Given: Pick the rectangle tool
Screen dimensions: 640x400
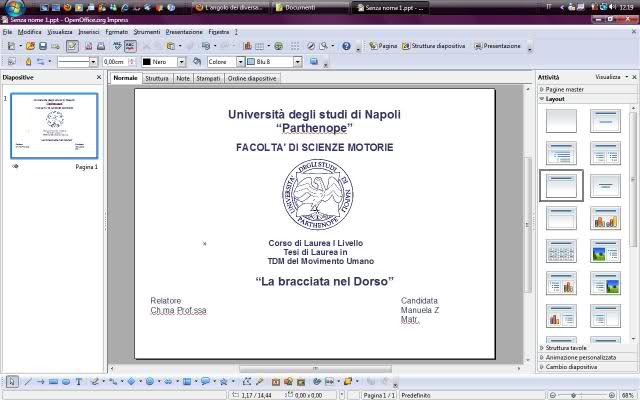Looking at the screenshot, I should 53,382.
